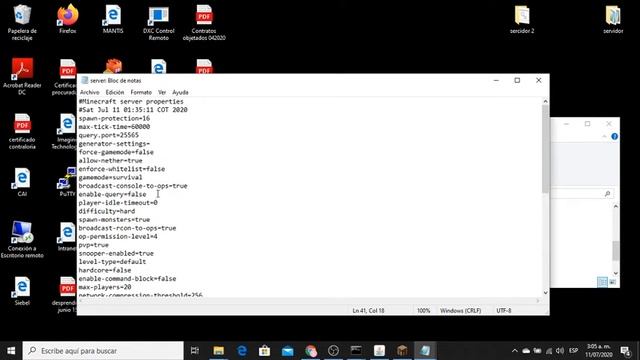Switch to details view in background window
640x360 pixels.
tap(602, 282)
